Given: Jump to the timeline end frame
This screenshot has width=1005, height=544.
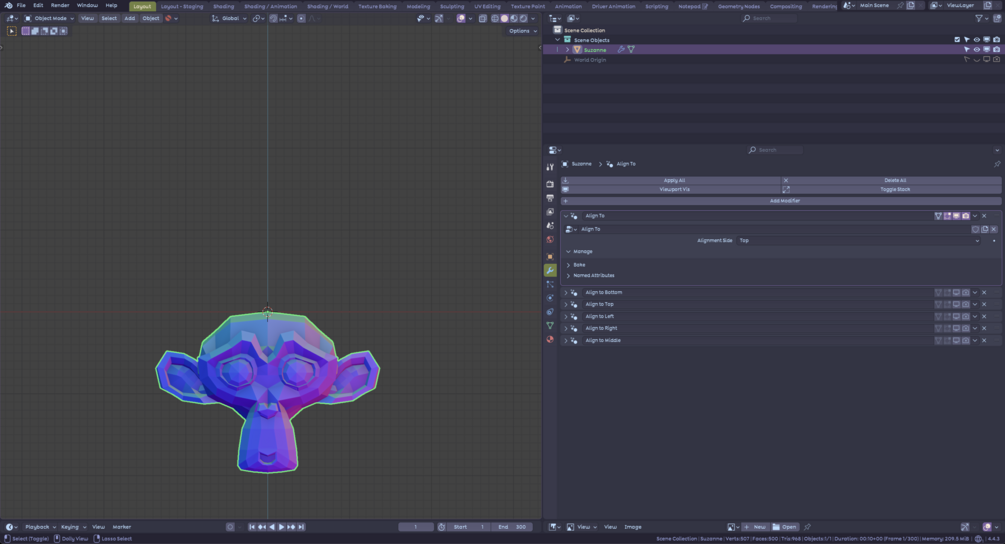Looking at the screenshot, I should click(301, 527).
